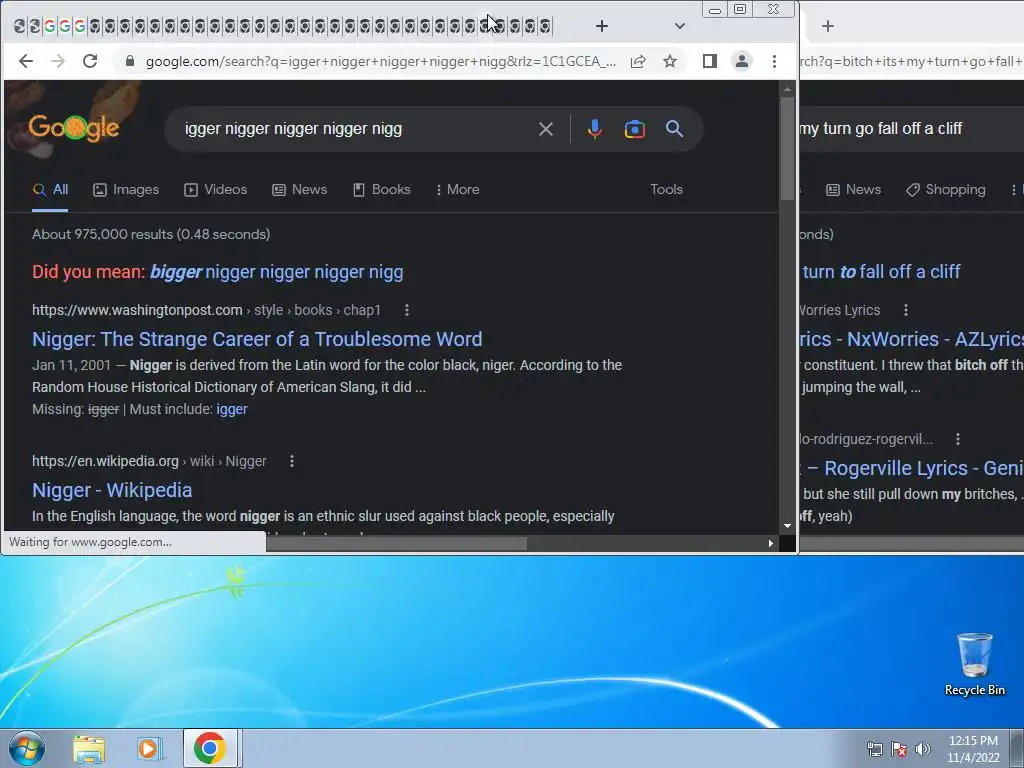
Task: Click the 'Must include' term link
Action: coord(232,409)
